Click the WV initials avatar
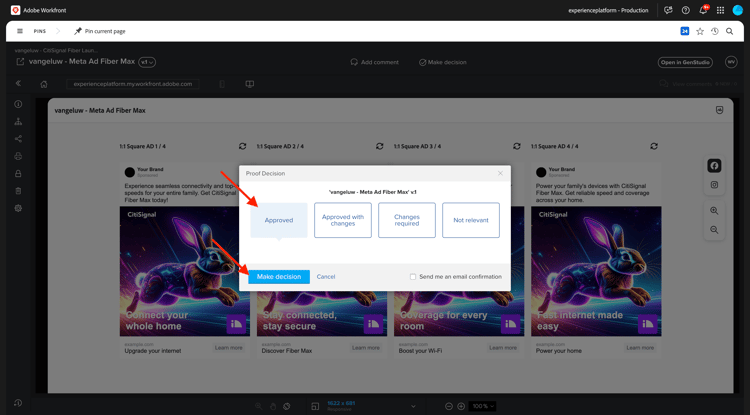 pyautogui.click(x=731, y=62)
